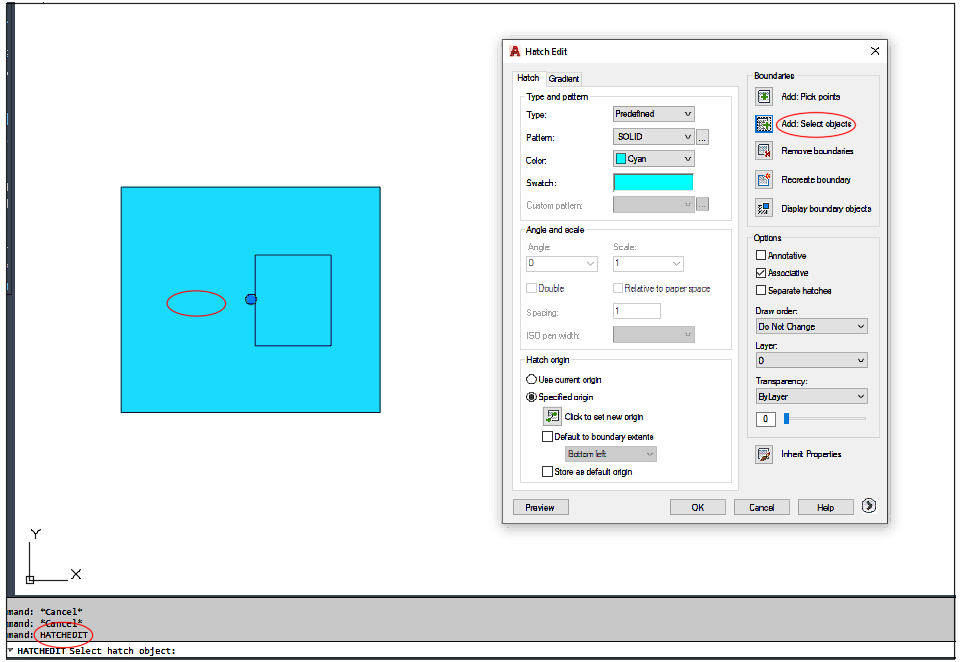Click the Add: Pick points icon

[764, 97]
